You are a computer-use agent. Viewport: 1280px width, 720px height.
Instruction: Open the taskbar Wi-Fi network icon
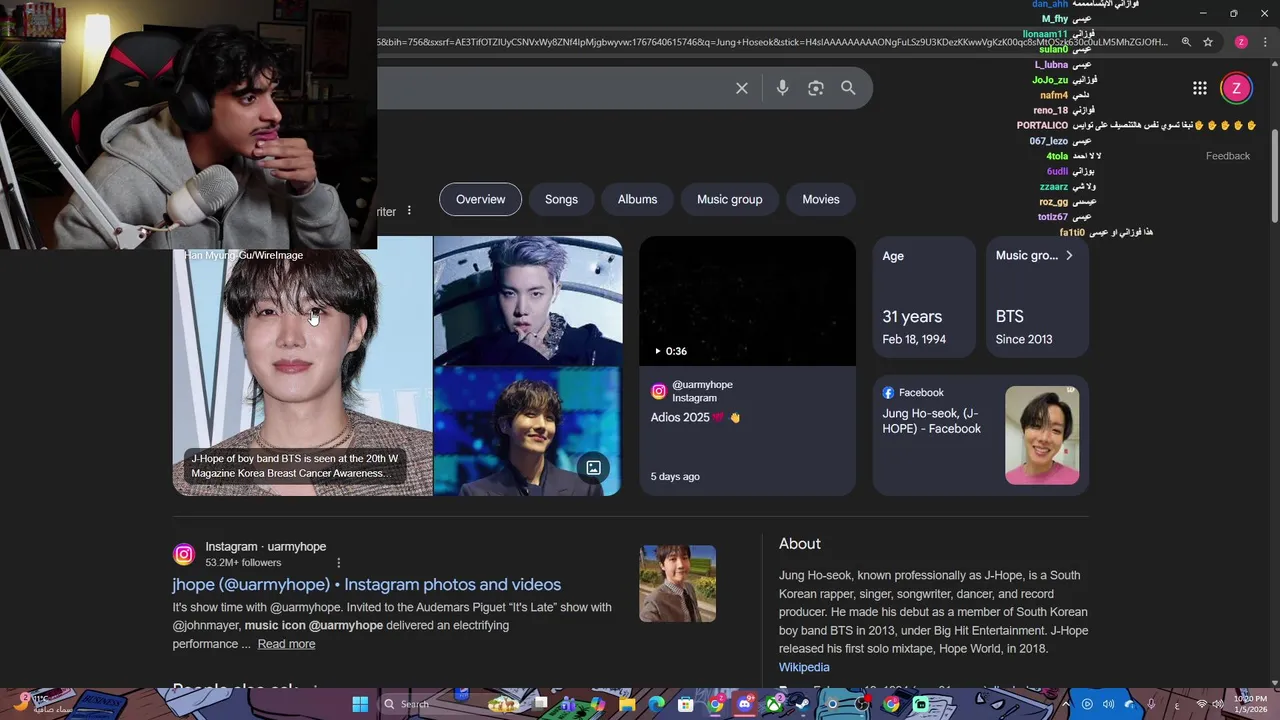(1201, 704)
